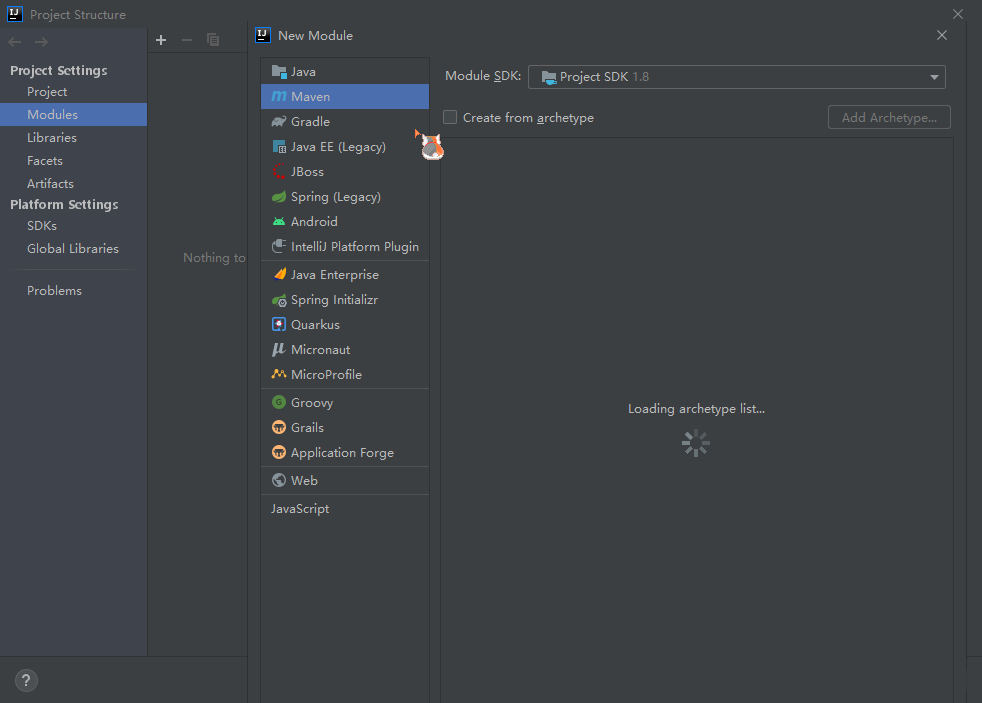Viewport: 982px width, 703px height.
Task: Choose Spring Initializr label in list
Action: 334,300
